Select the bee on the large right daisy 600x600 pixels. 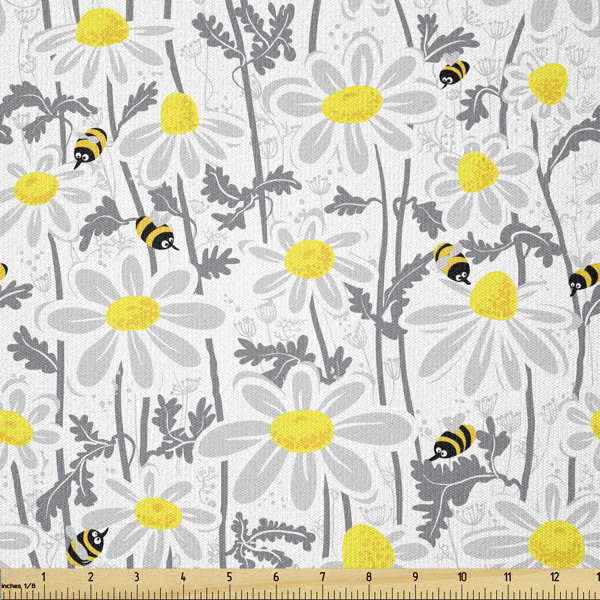453,263
